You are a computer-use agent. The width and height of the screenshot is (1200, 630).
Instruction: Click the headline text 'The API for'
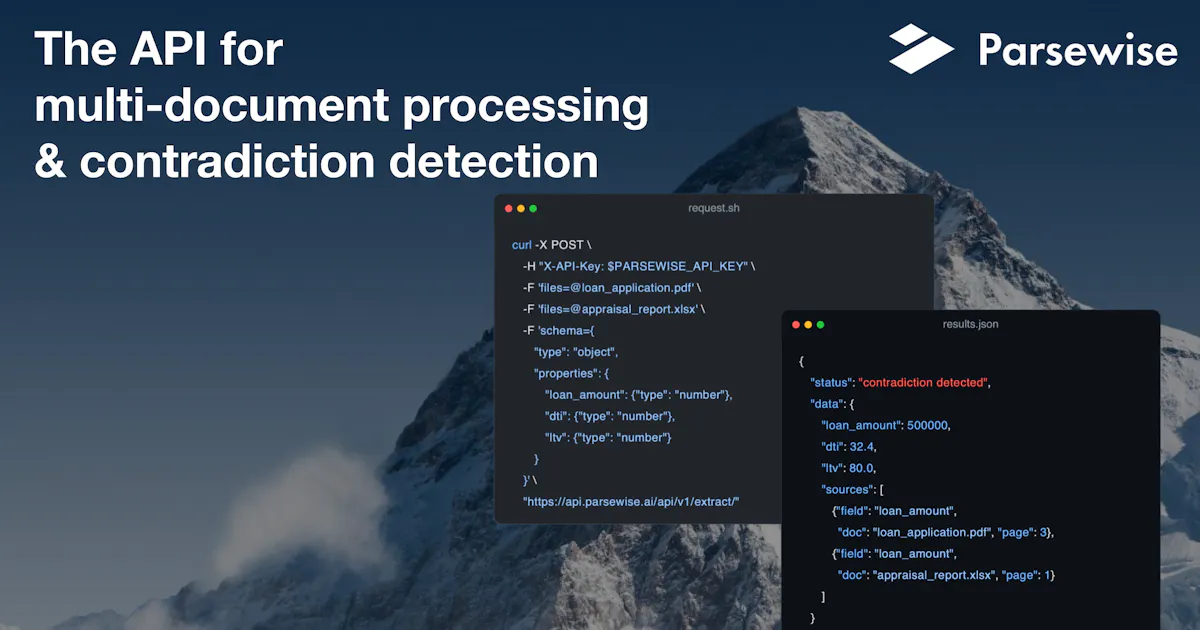point(159,50)
